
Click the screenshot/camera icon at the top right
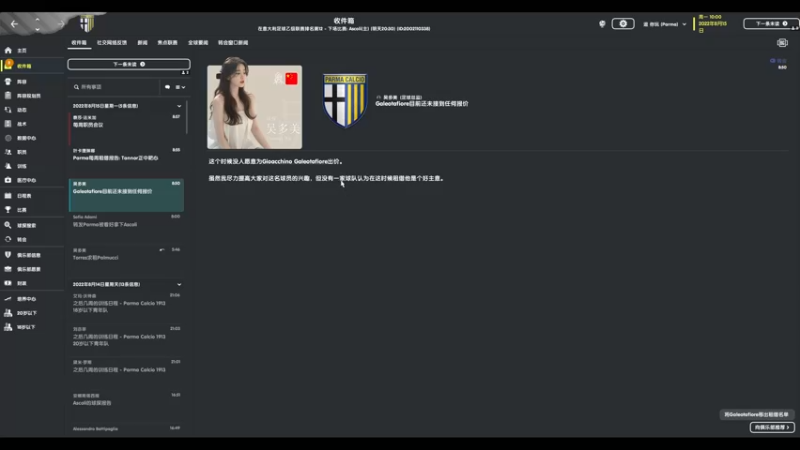coord(782,43)
